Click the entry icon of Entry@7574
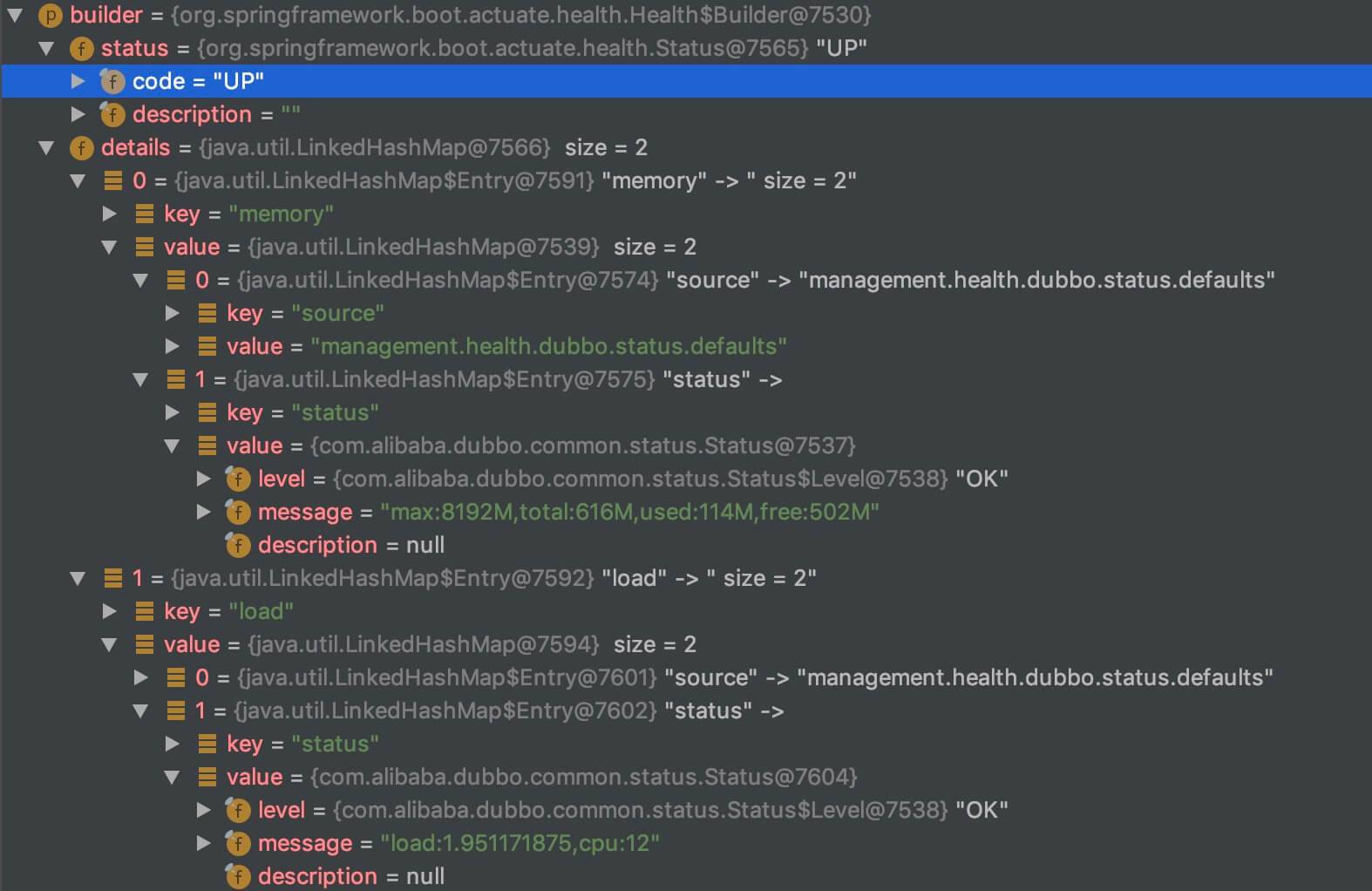This screenshot has height=891, width=1372. click(175, 280)
